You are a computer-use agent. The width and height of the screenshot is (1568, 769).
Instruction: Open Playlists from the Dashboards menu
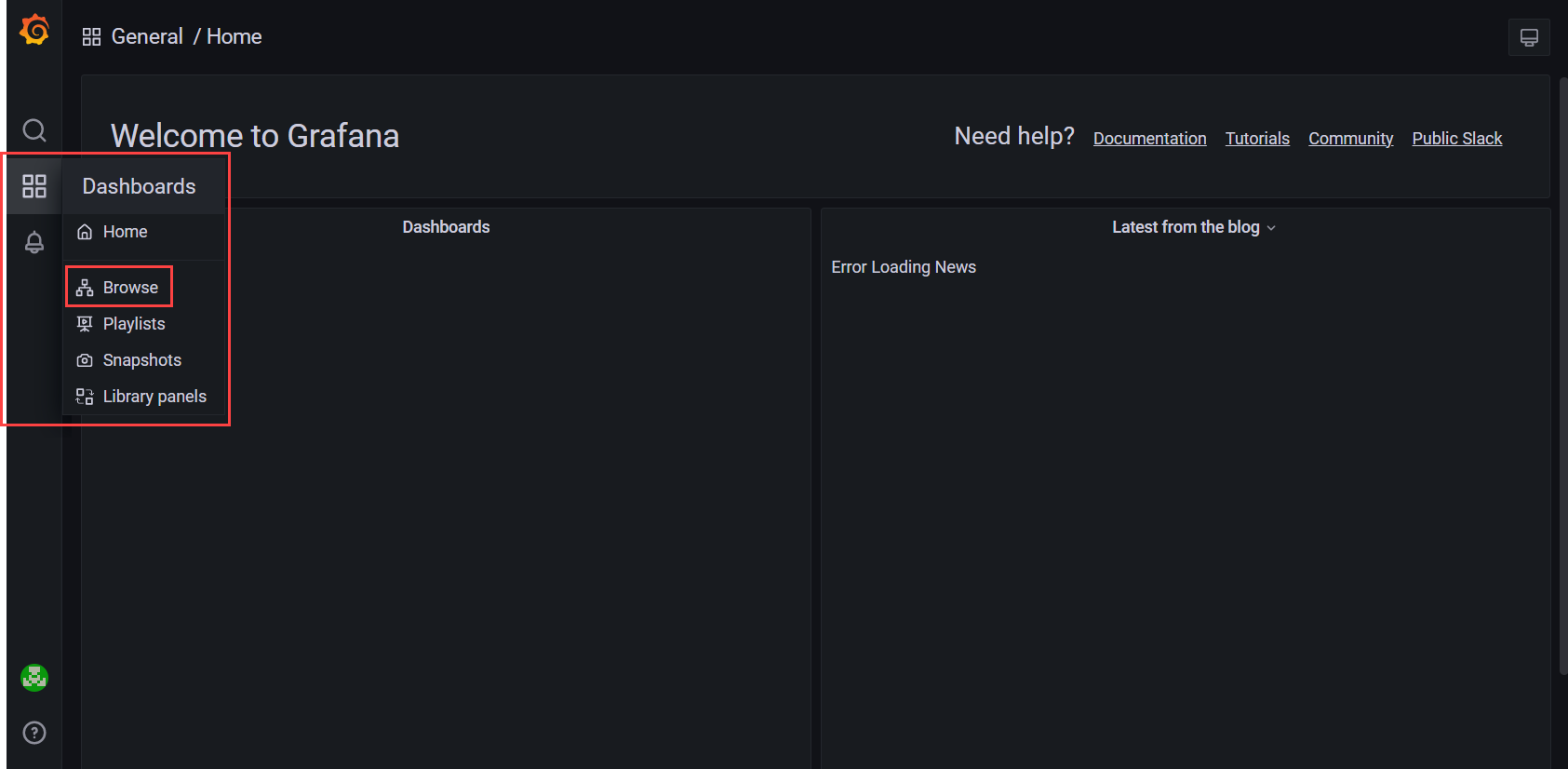pos(134,324)
